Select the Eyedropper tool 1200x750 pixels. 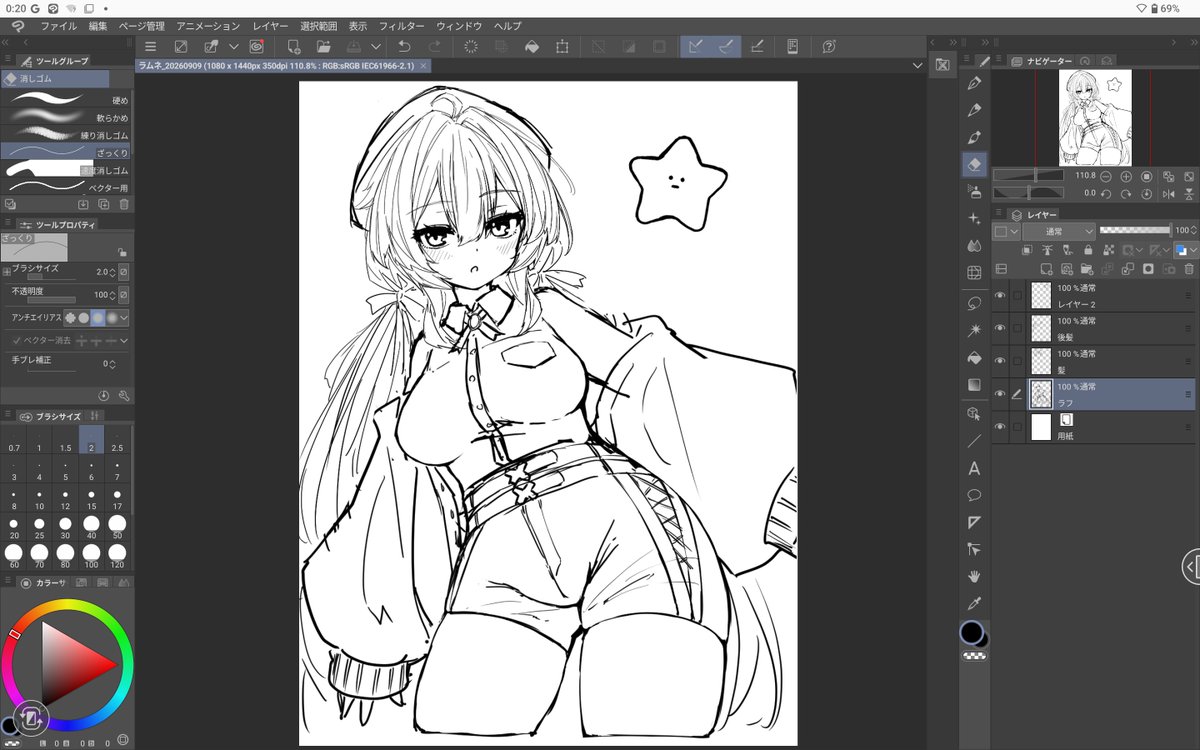[974, 603]
